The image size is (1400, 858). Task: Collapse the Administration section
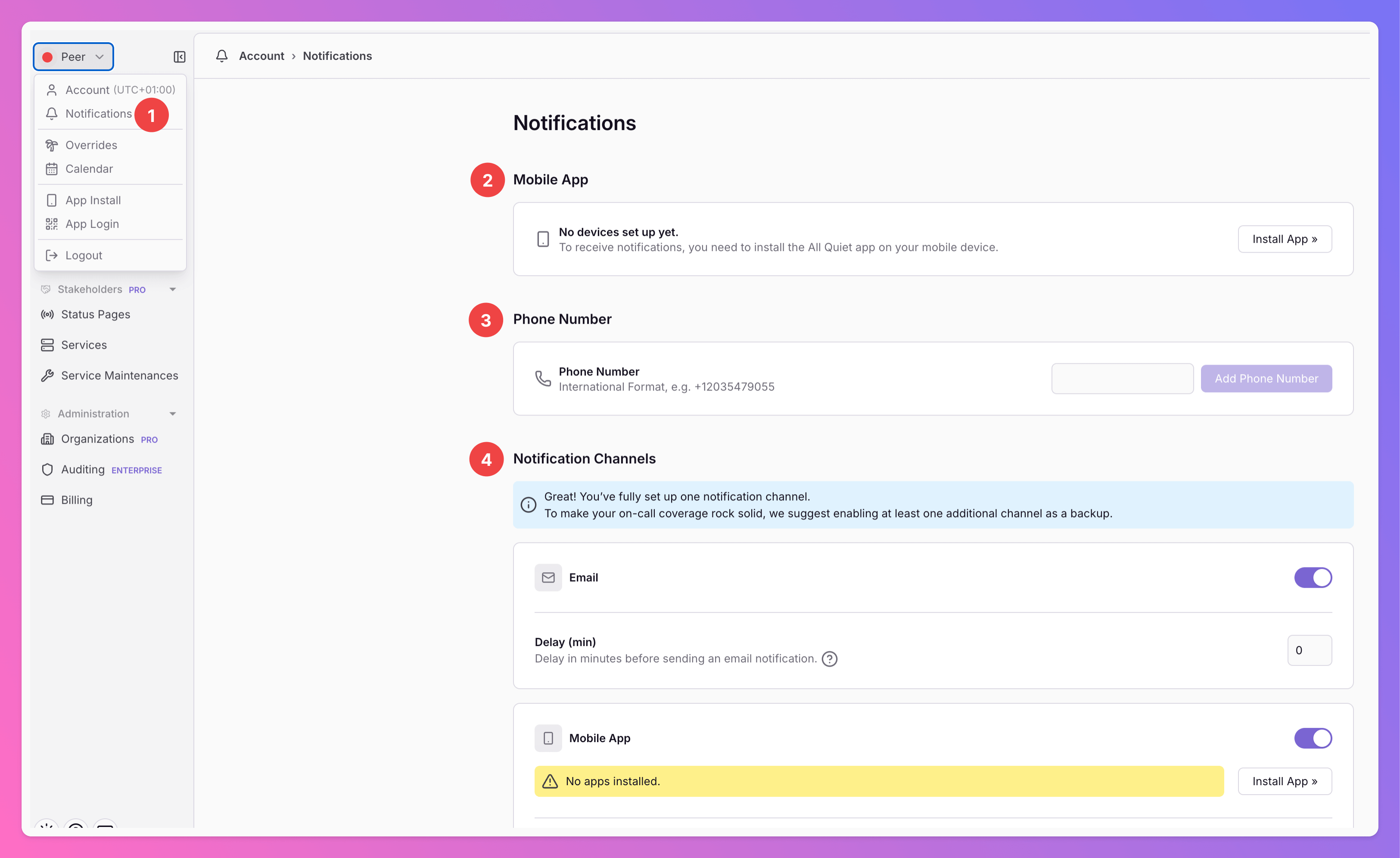173,414
